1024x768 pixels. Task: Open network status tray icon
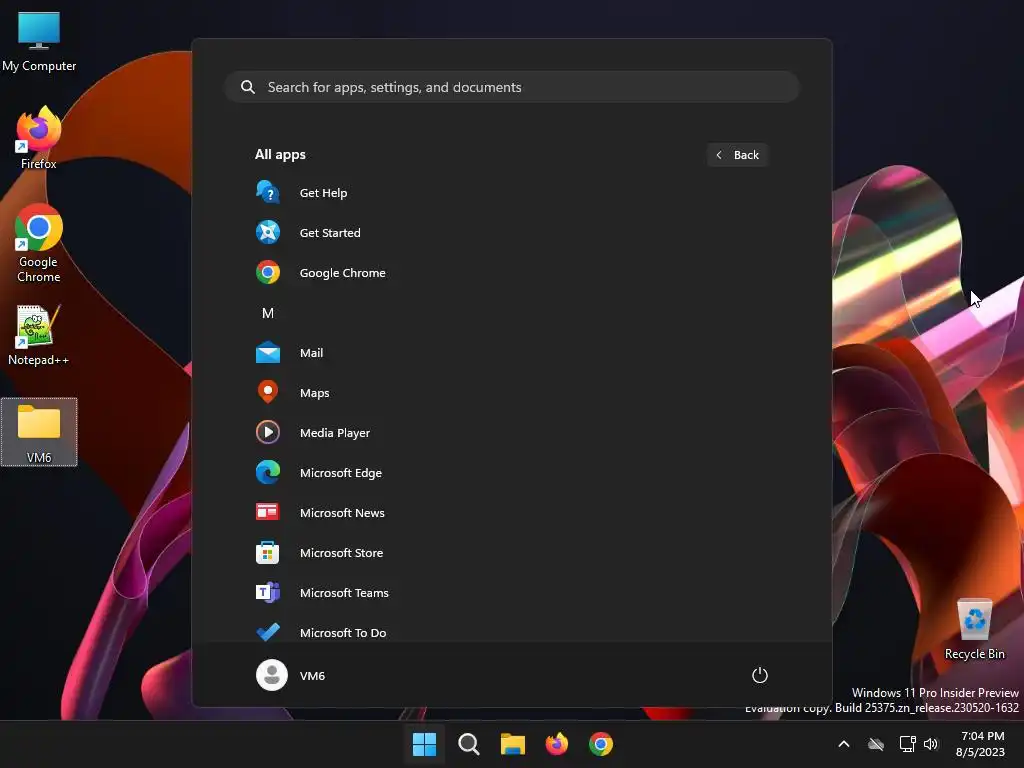point(907,744)
